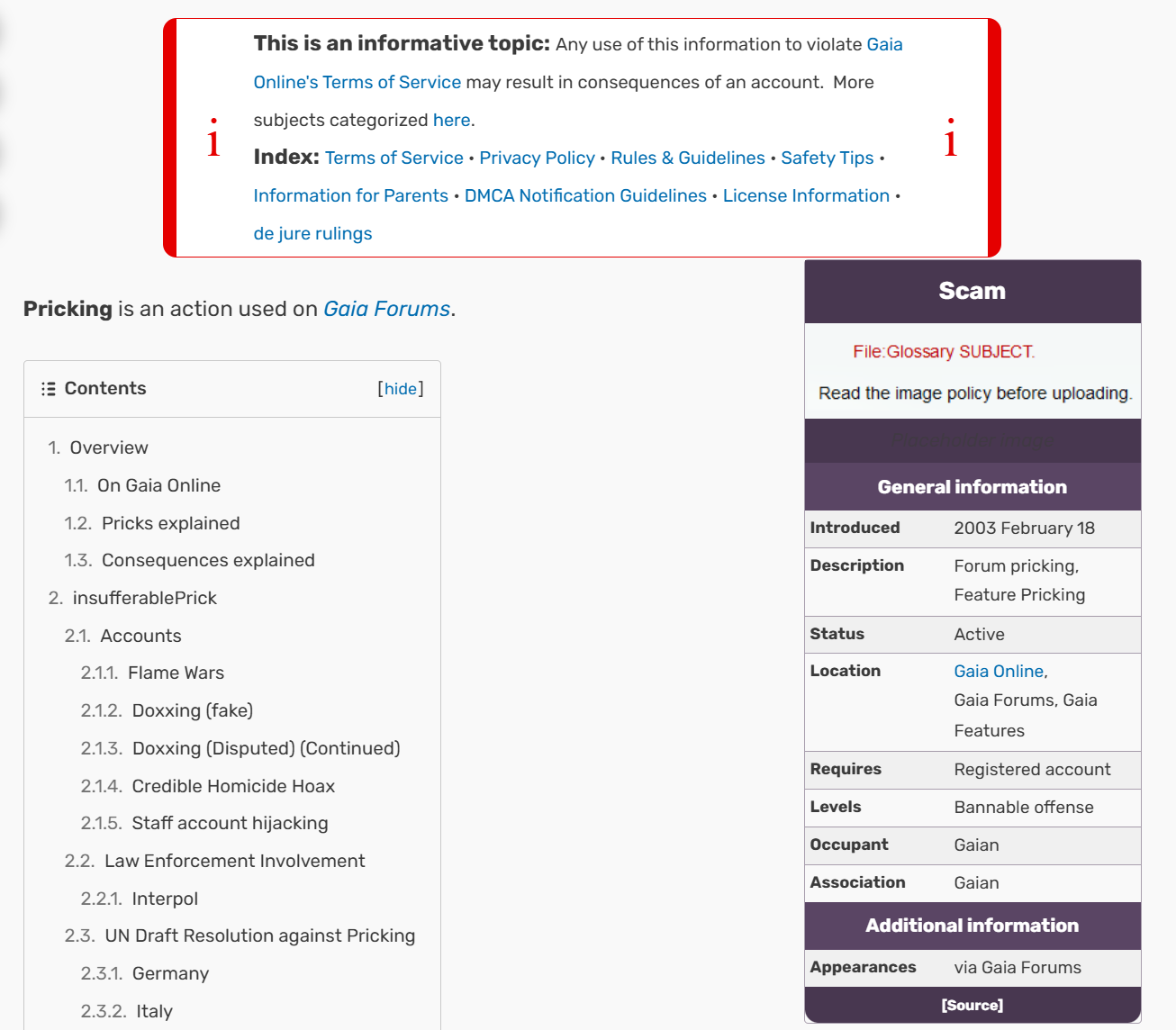Open License Information link

806,195
